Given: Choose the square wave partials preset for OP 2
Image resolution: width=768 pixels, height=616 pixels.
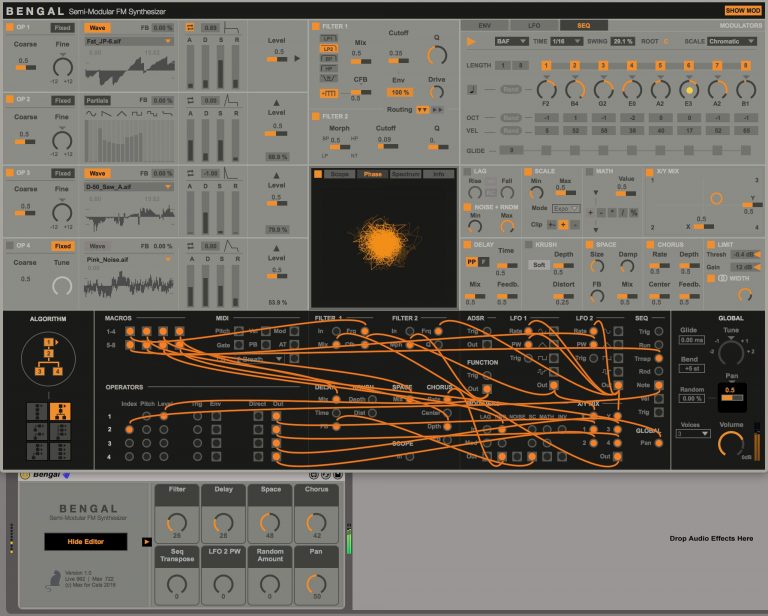Looking at the screenshot, I should 137,114.
